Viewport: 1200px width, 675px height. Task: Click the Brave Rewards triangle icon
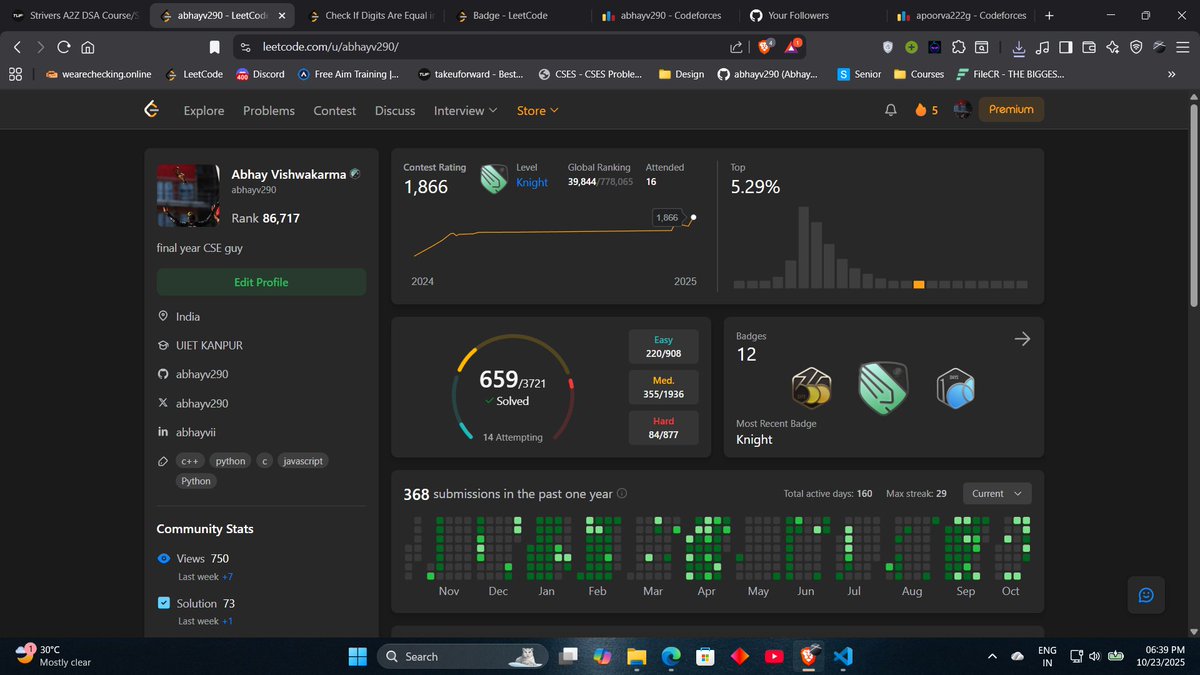[793, 46]
